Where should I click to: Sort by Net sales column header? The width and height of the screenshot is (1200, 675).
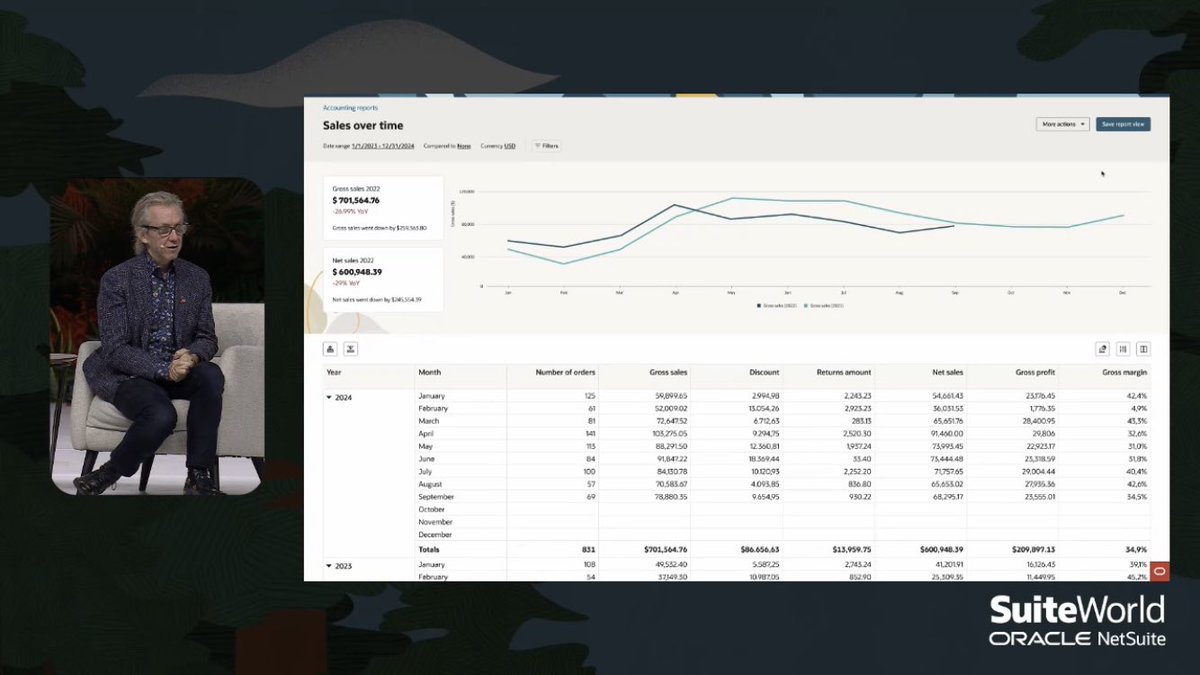coord(947,372)
